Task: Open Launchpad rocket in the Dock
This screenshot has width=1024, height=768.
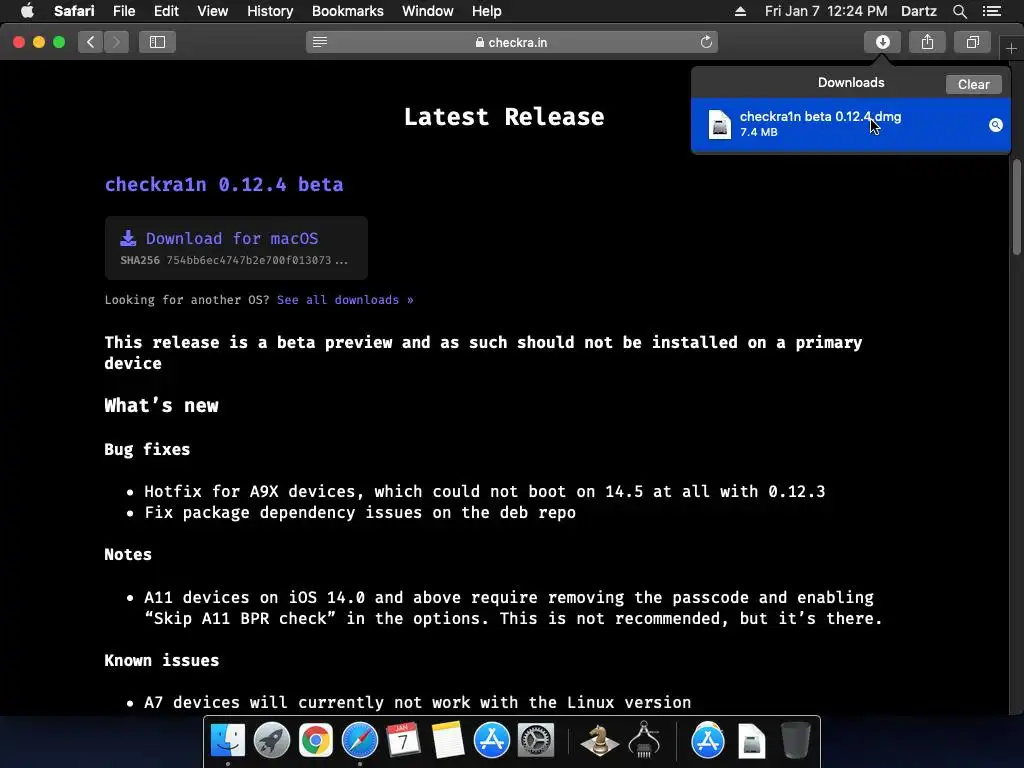Action: [x=272, y=740]
